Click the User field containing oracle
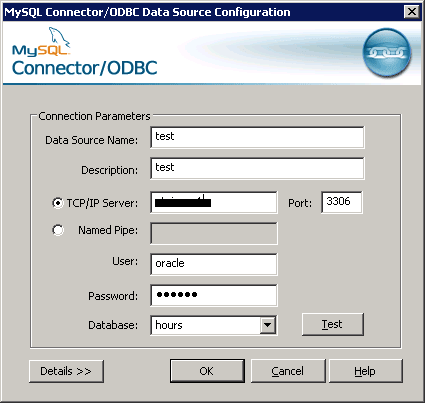 pyautogui.click(x=213, y=264)
